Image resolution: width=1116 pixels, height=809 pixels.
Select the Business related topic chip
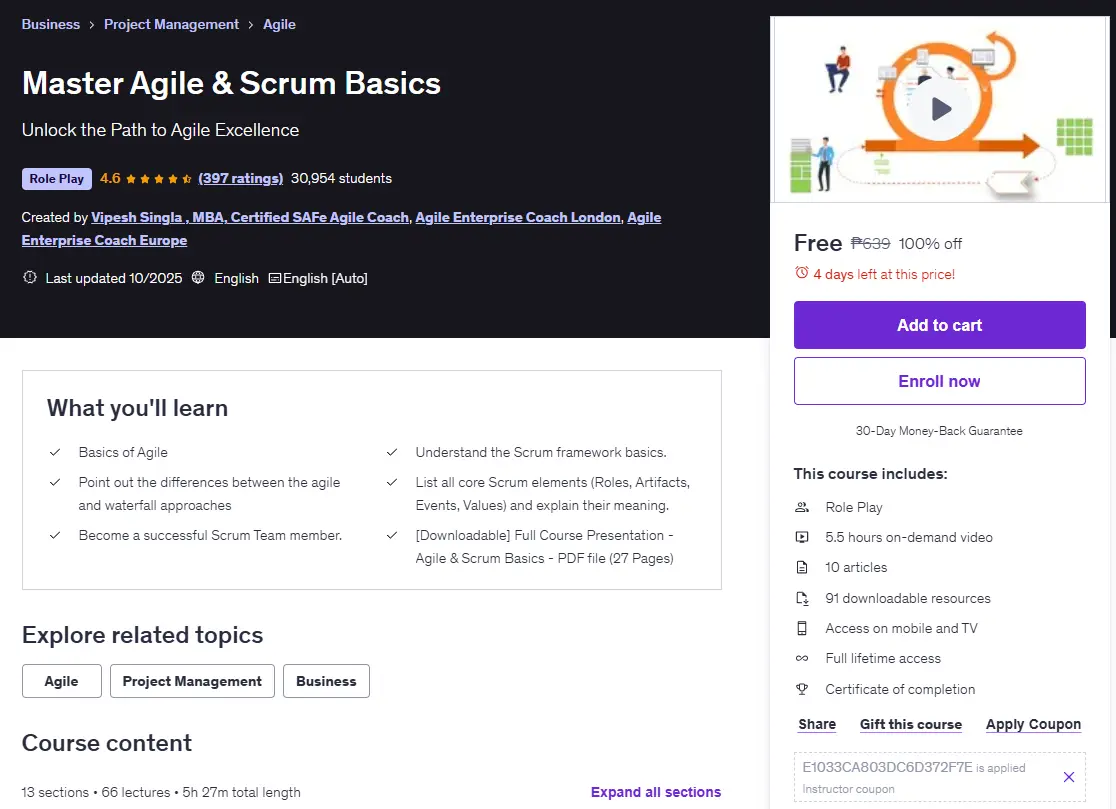pyautogui.click(x=326, y=681)
